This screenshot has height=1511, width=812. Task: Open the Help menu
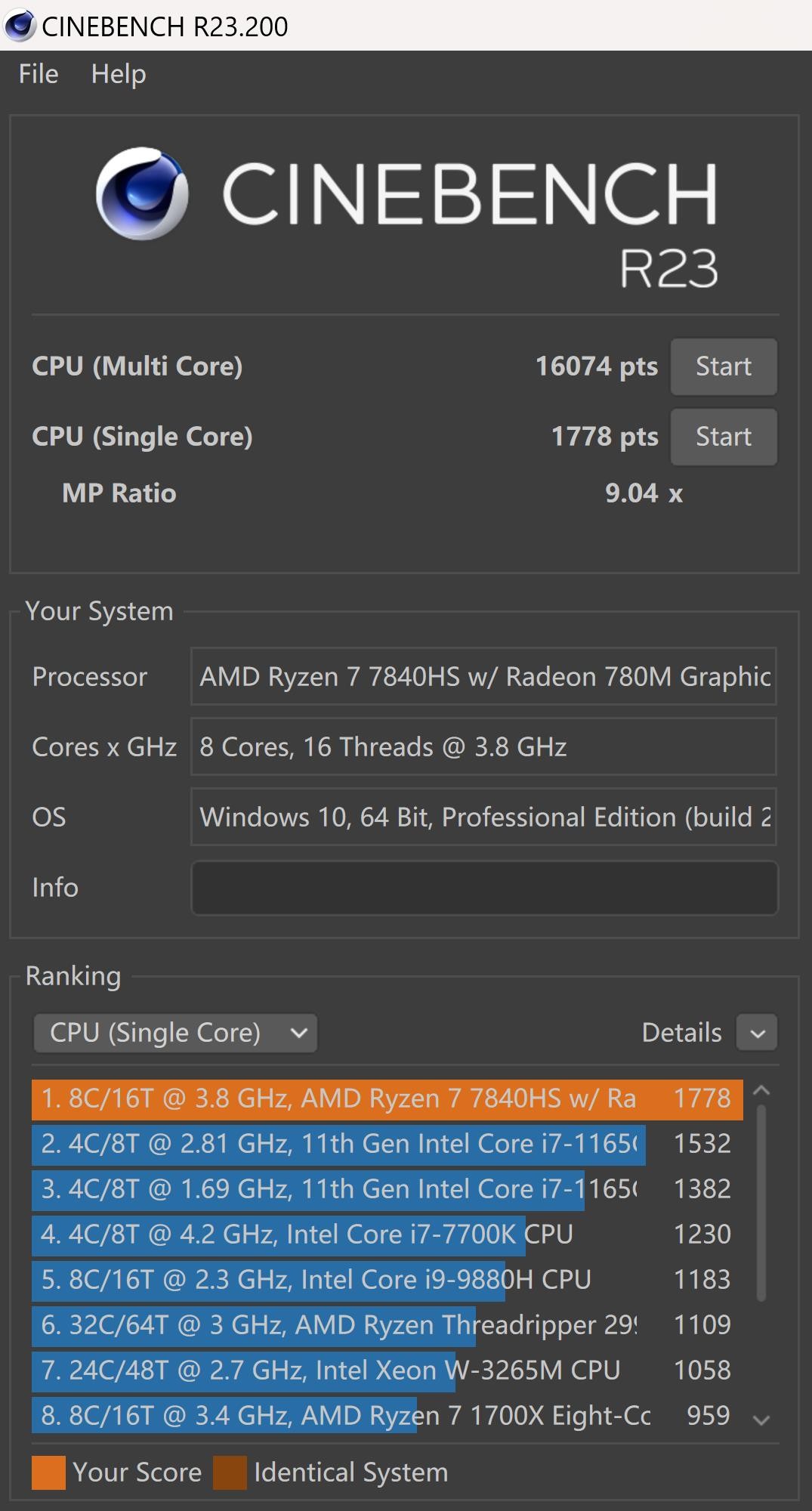[119, 74]
